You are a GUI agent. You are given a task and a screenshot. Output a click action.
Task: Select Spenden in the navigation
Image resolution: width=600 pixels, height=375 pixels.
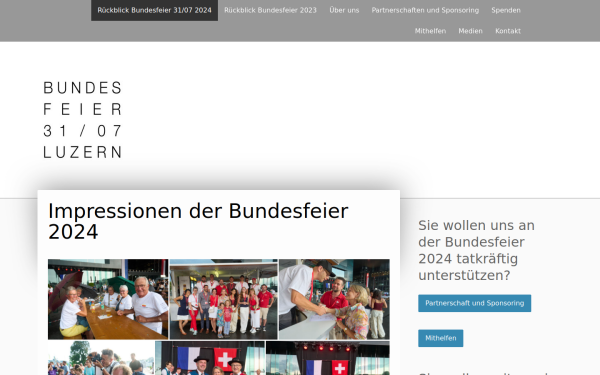pyautogui.click(x=506, y=10)
